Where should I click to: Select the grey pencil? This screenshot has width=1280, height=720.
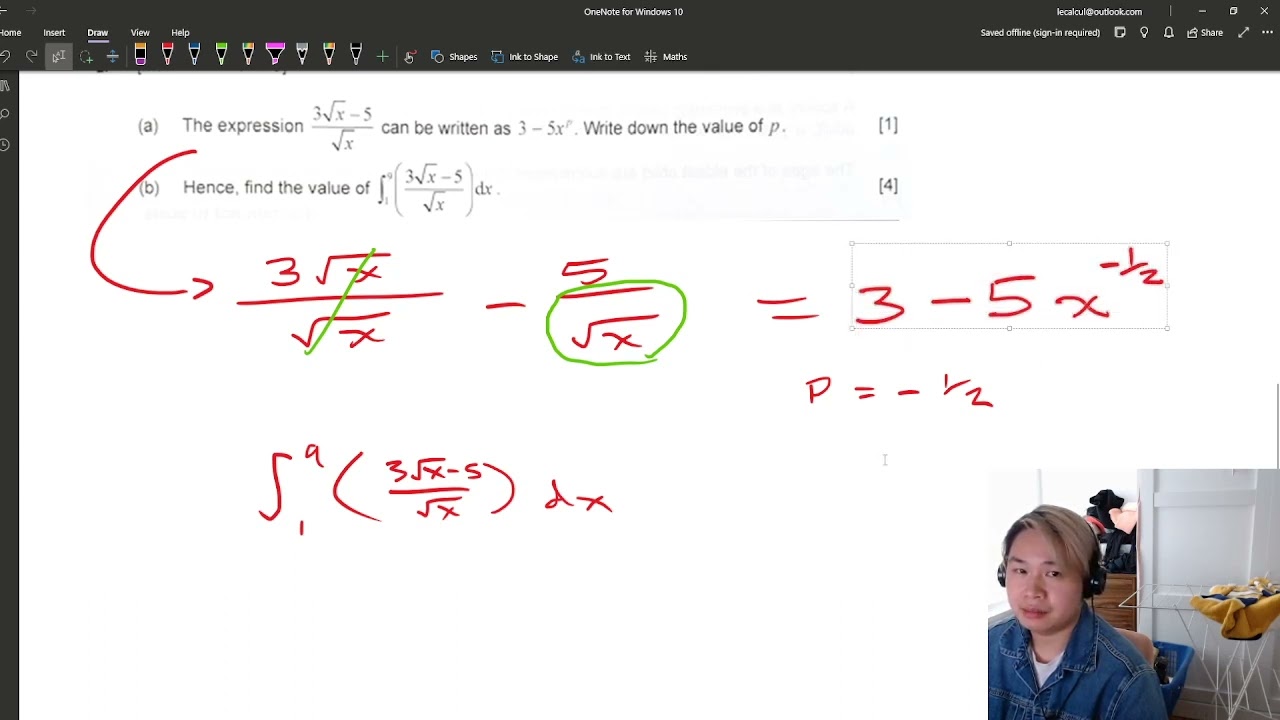coord(302,56)
